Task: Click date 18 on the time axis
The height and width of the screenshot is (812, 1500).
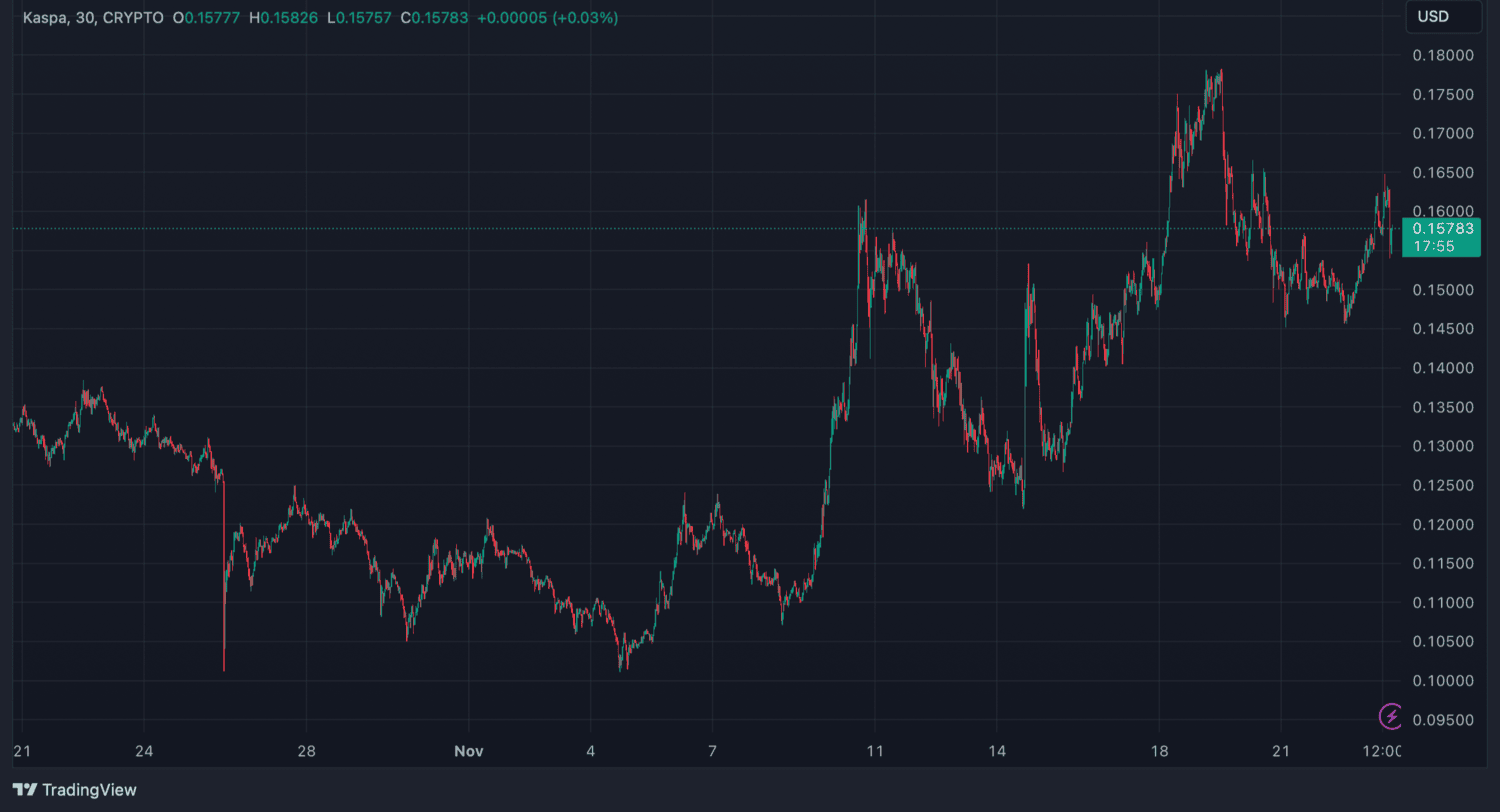Action: (1159, 751)
